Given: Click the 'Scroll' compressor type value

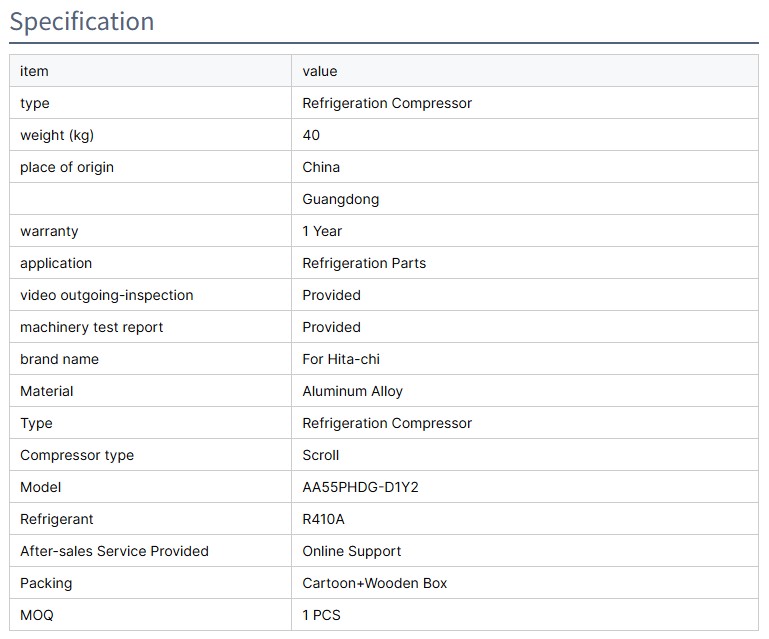Looking at the screenshot, I should pyautogui.click(x=321, y=455).
